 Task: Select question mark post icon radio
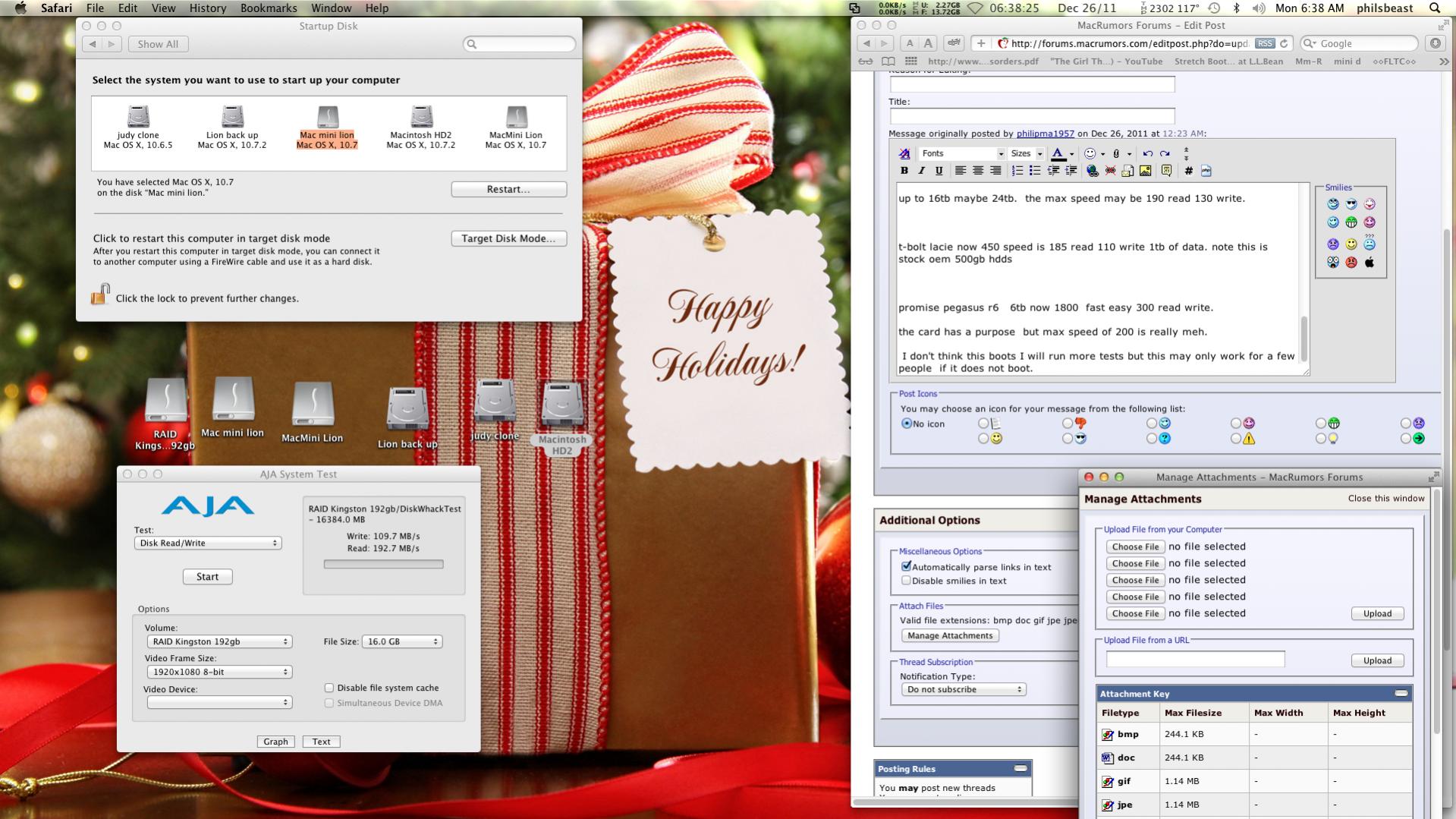(1152, 439)
